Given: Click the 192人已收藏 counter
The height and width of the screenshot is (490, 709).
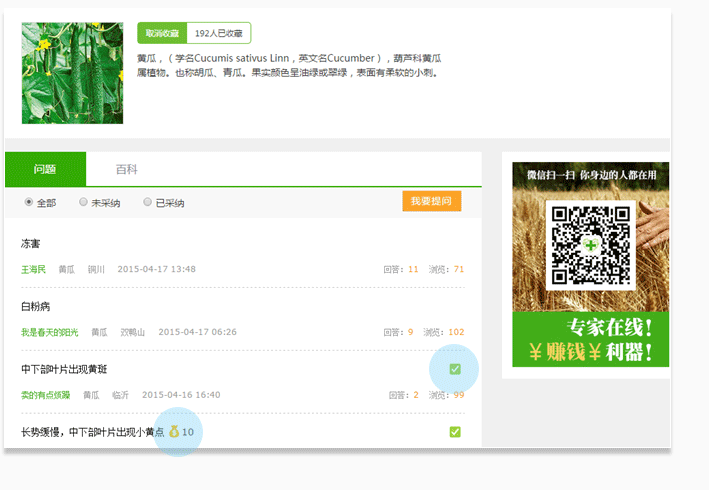Looking at the screenshot, I should [x=218, y=33].
